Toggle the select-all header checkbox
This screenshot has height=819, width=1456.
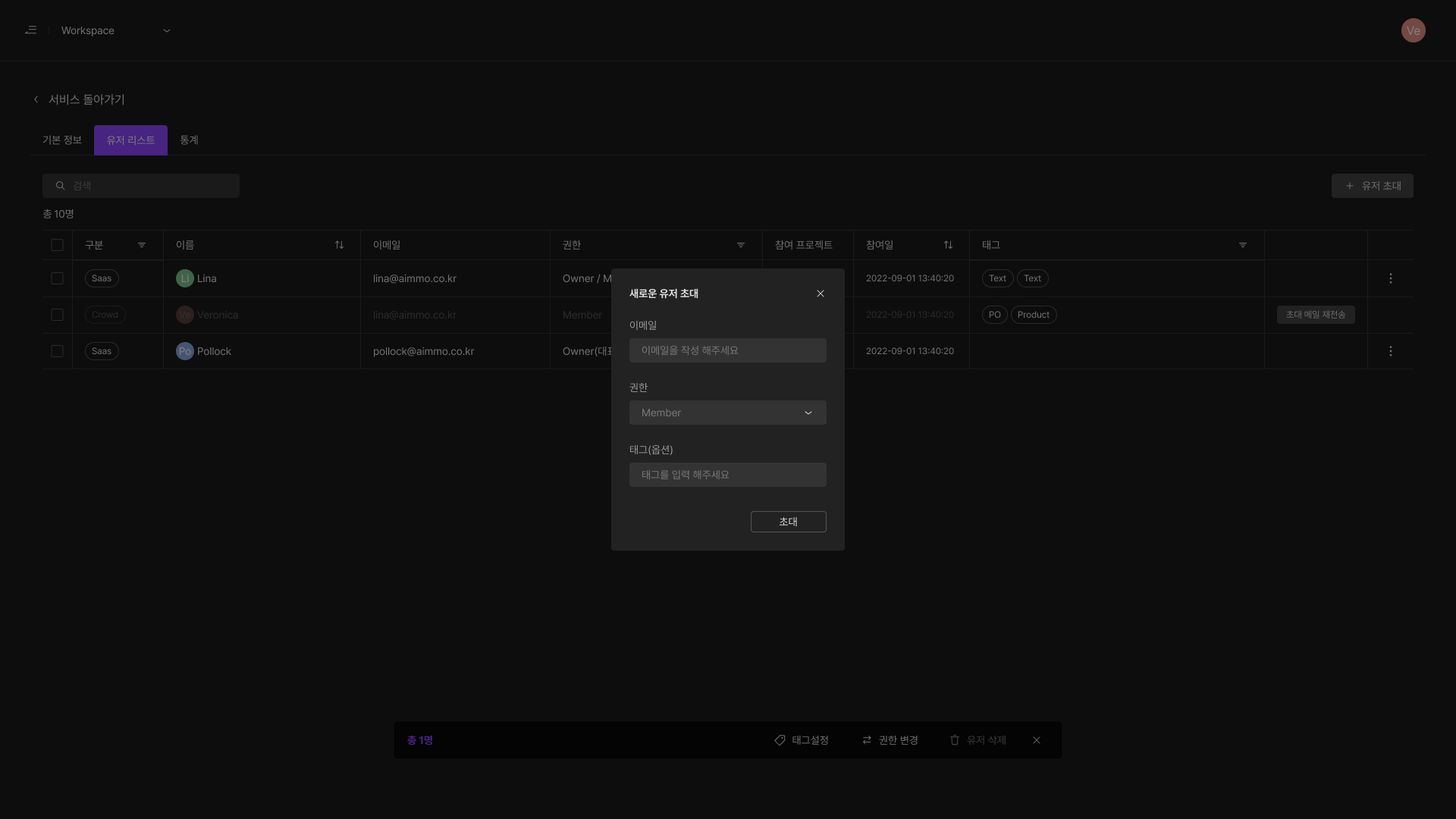coord(57,245)
